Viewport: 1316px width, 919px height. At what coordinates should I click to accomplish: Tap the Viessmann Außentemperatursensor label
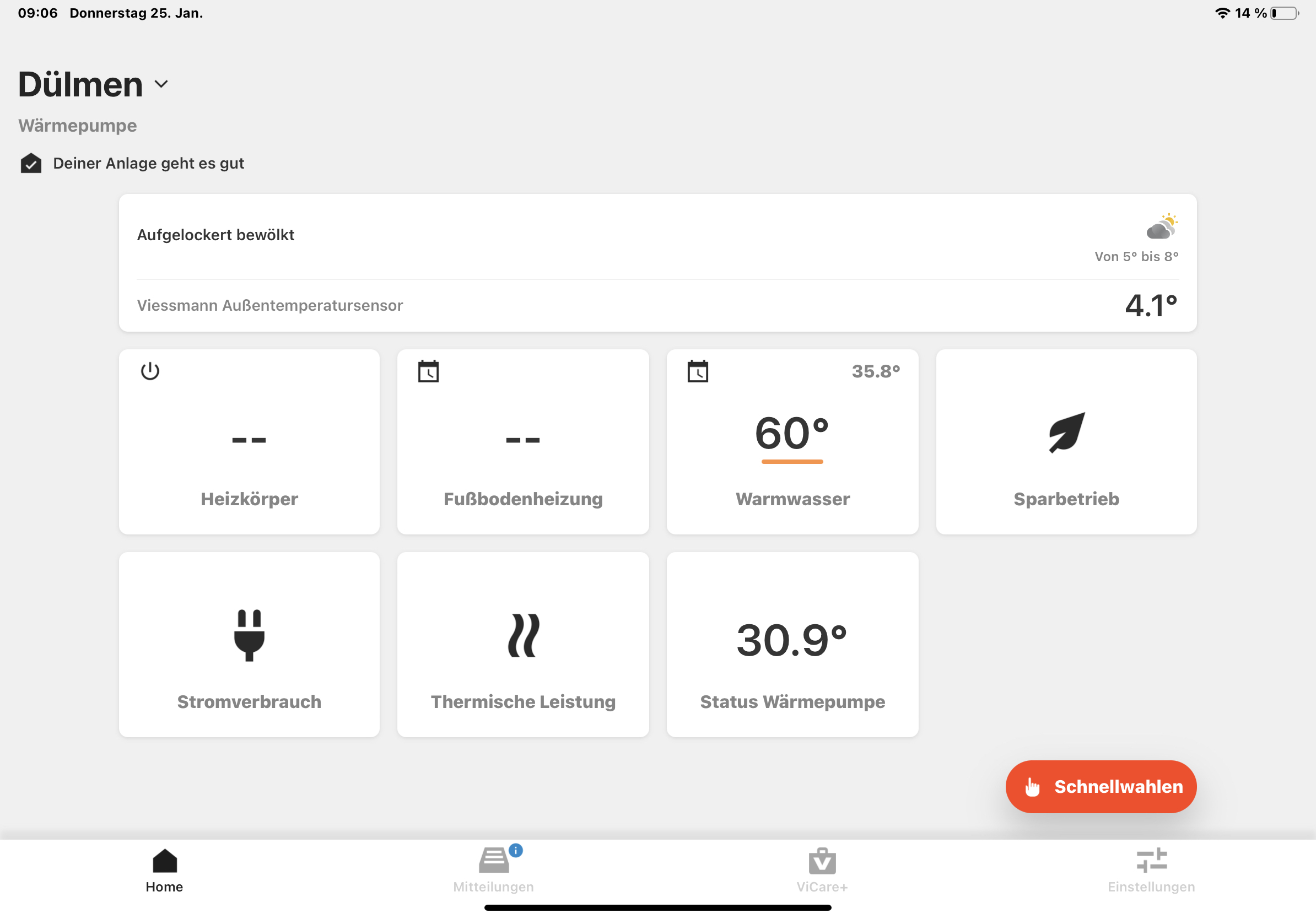270,305
